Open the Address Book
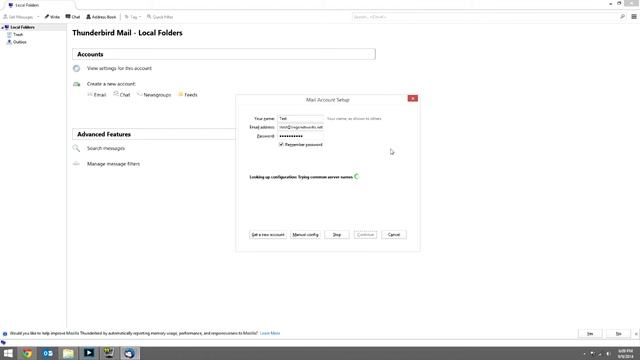Screen dimensions: 640x360 [x=101, y=17]
